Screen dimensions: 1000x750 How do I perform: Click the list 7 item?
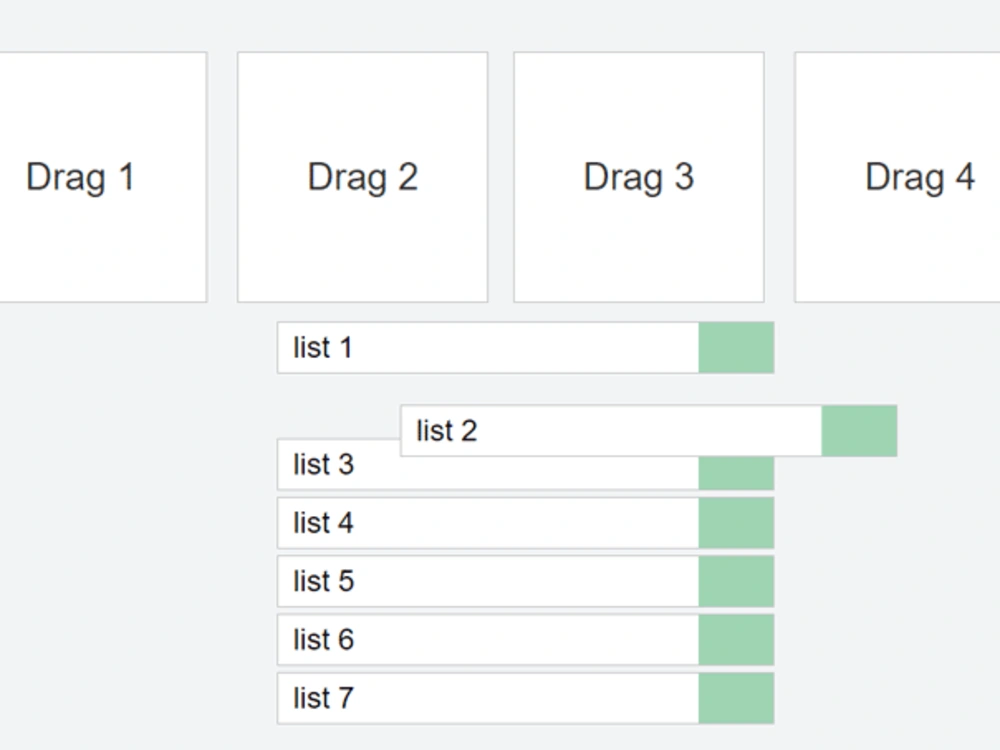pos(526,698)
